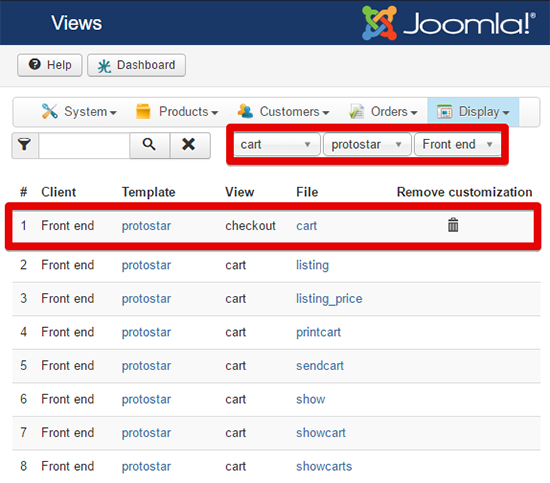
Task: Expand the cart view type dropdown
Action: 276,144
